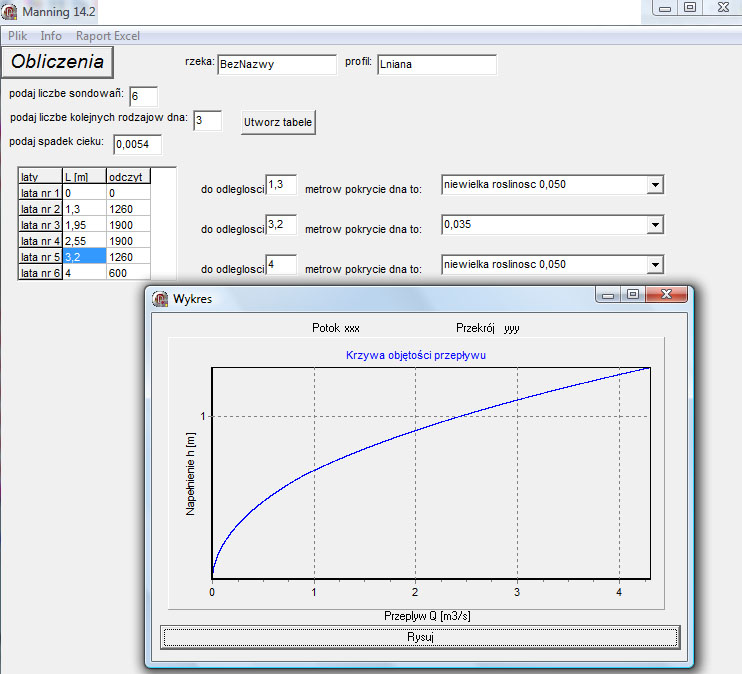The height and width of the screenshot is (674, 742).
Task: Focus the profil field containing Lniana
Action: point(437,64)
